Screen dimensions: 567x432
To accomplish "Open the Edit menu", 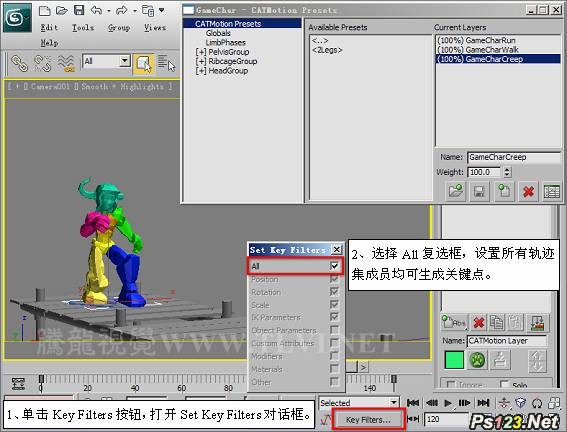I will 49,27.
